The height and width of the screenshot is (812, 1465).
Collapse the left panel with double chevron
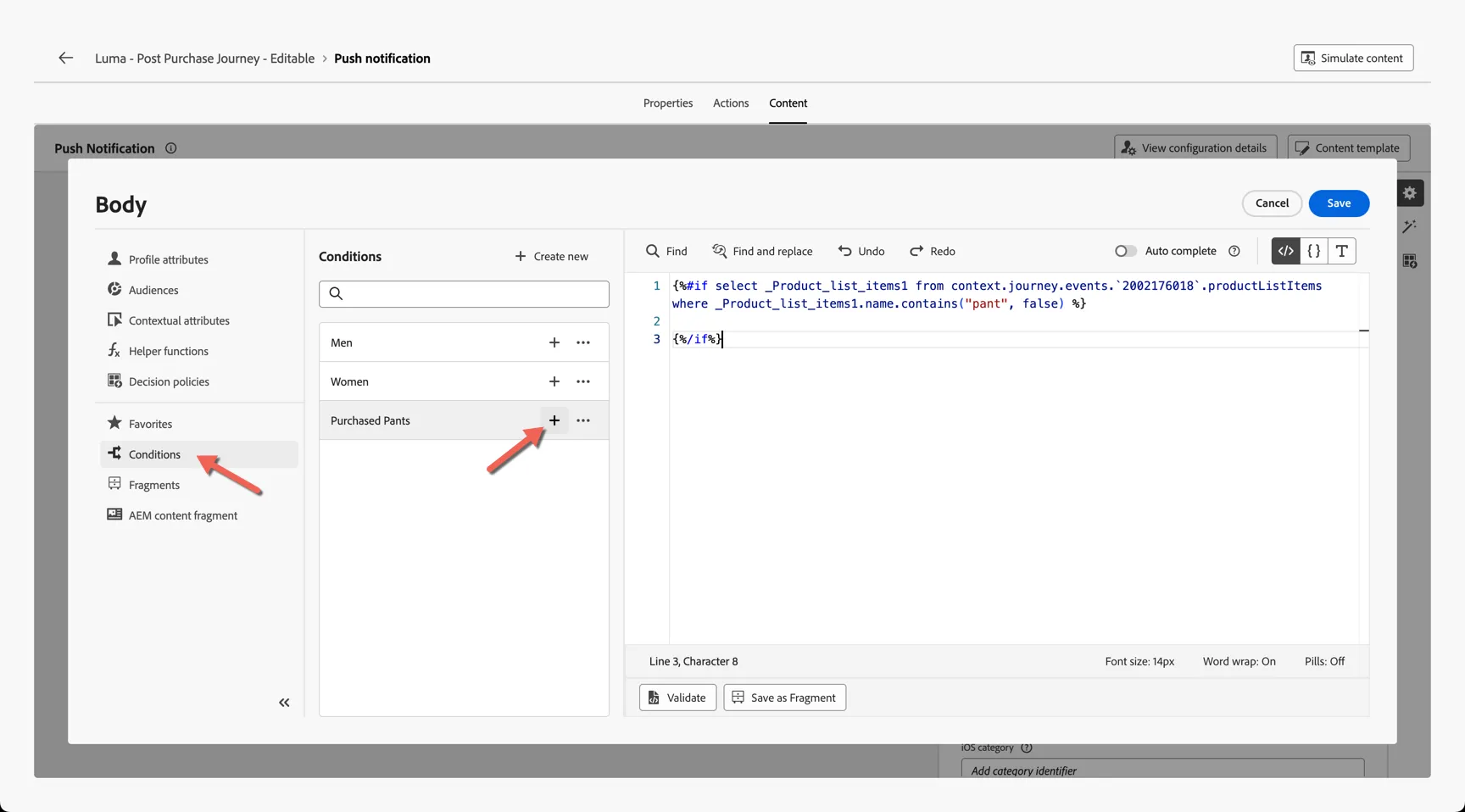point(284,703)
